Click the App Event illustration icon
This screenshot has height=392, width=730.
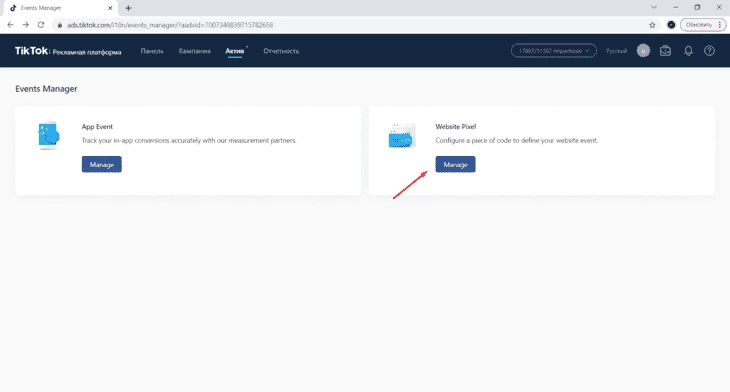[x=48, y=135]
